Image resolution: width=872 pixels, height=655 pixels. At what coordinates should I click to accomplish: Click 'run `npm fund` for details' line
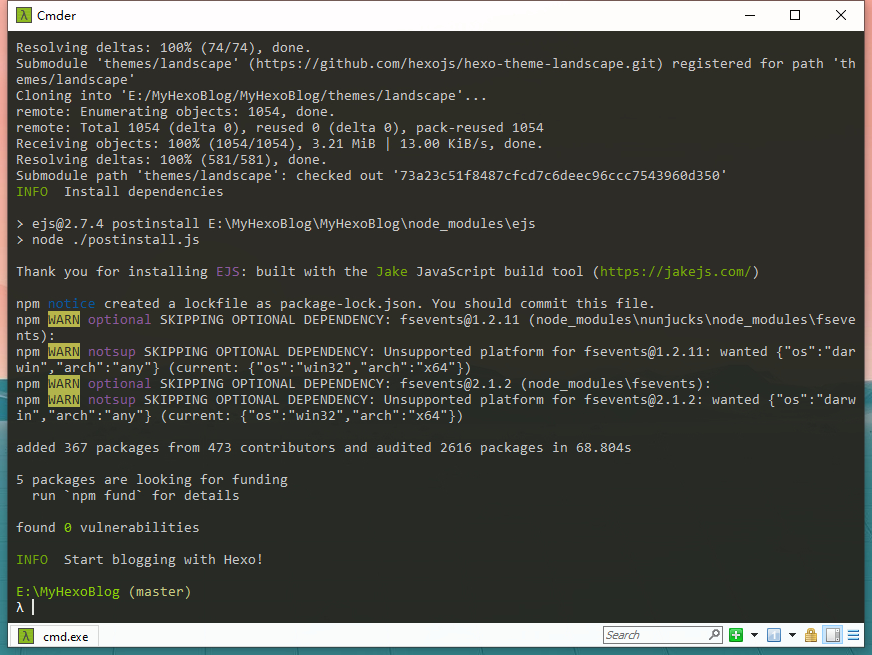[x=136, y=495]
